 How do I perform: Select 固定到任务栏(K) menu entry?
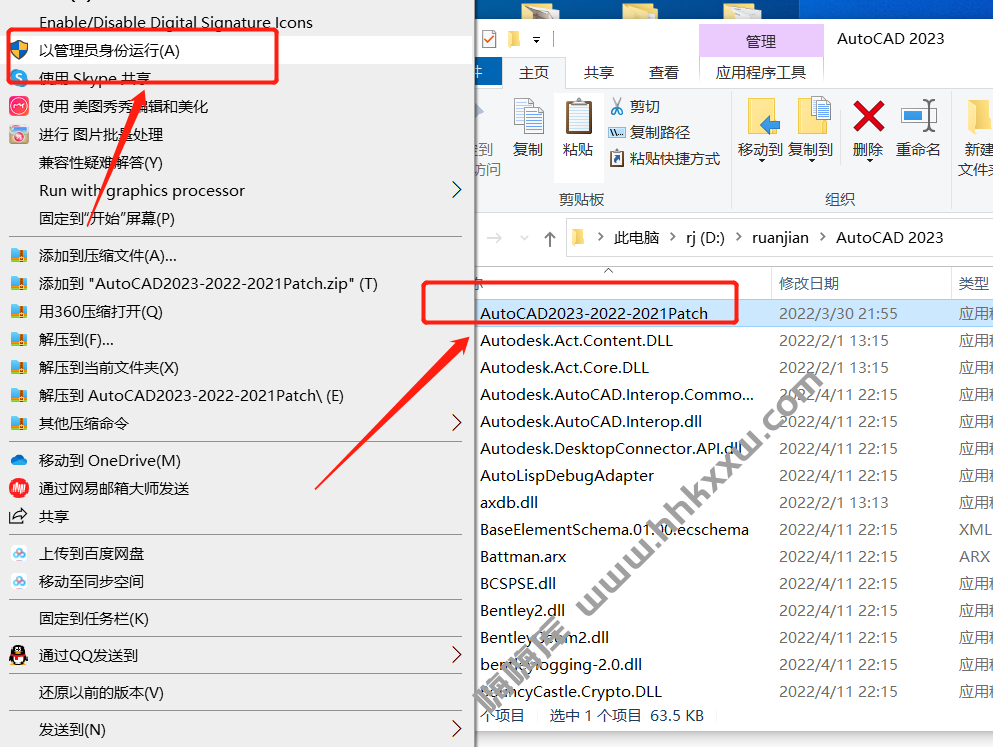coord(94,618)
